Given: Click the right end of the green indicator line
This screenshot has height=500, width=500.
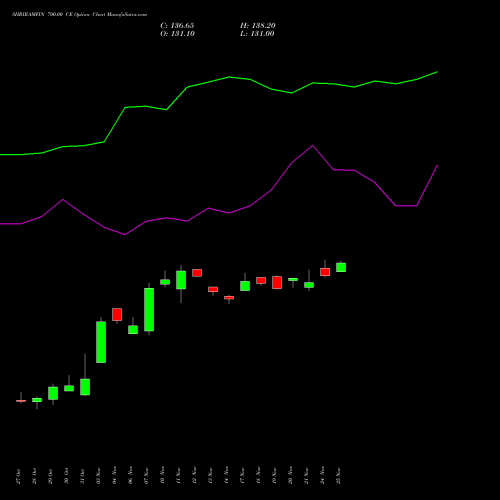Looking at the screenshot, I should tap(437, 72).
